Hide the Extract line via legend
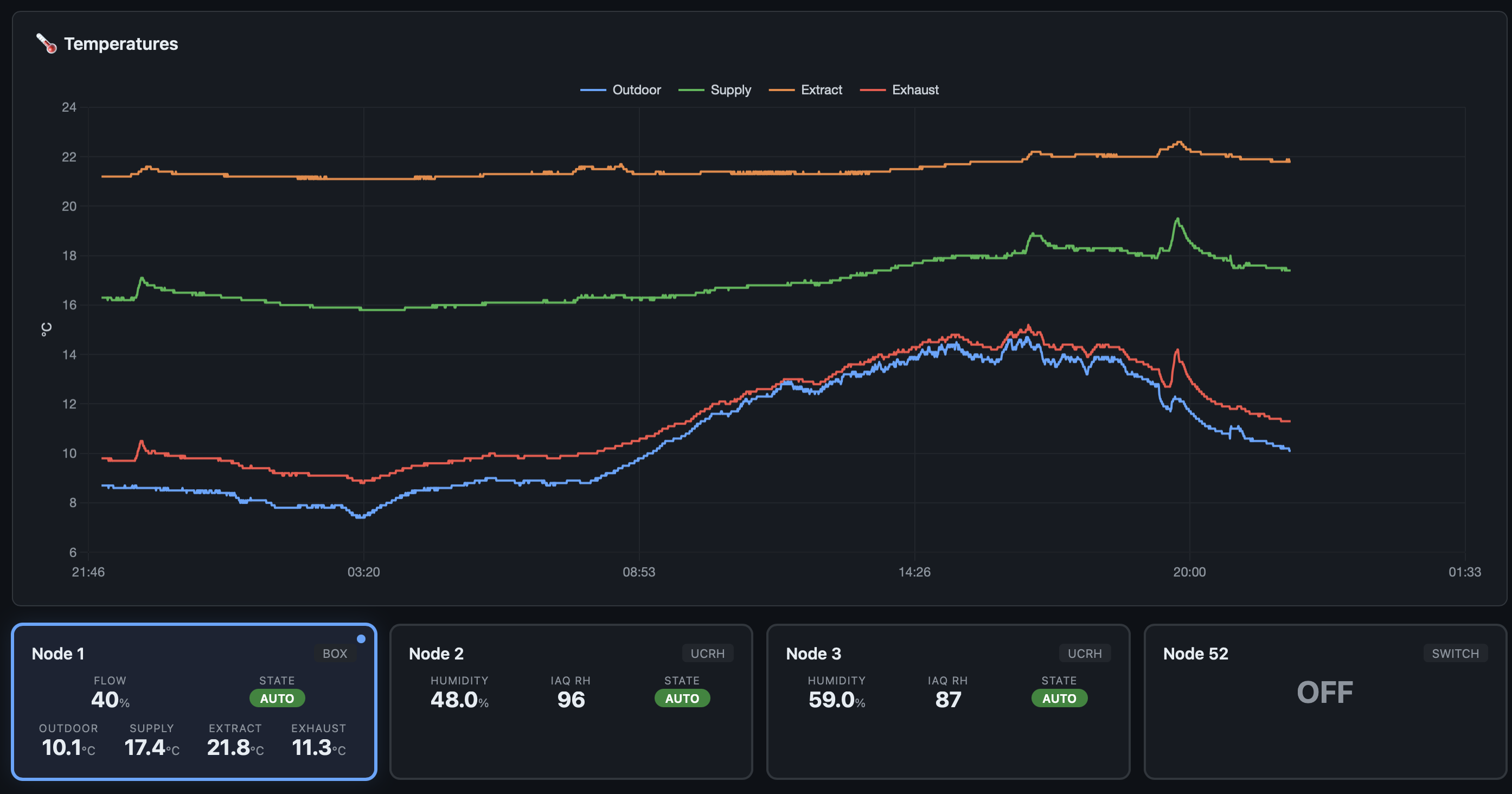1512x794 pixels. pos(821,90)
